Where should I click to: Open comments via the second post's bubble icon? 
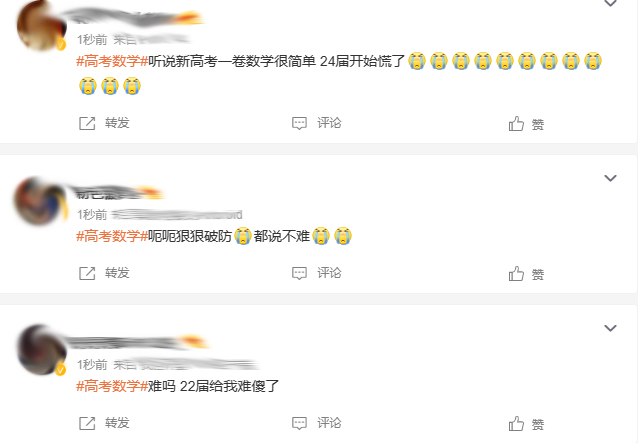(299, 273)
